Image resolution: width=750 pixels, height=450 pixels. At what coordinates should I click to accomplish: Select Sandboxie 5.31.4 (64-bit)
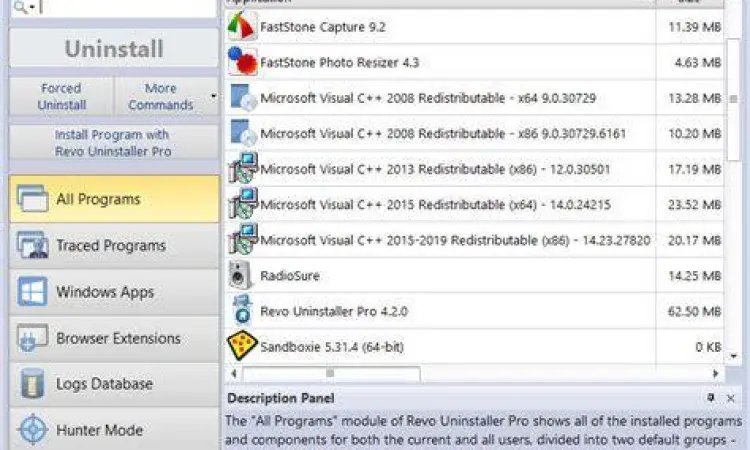[x=474, y=346]
